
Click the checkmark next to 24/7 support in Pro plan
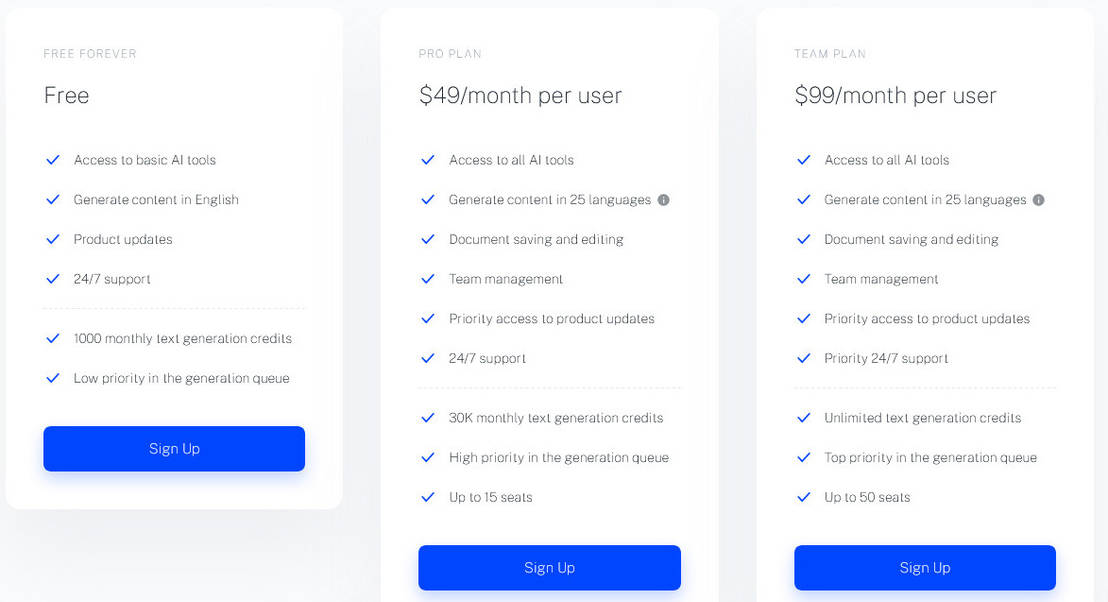tap(428, 358)
